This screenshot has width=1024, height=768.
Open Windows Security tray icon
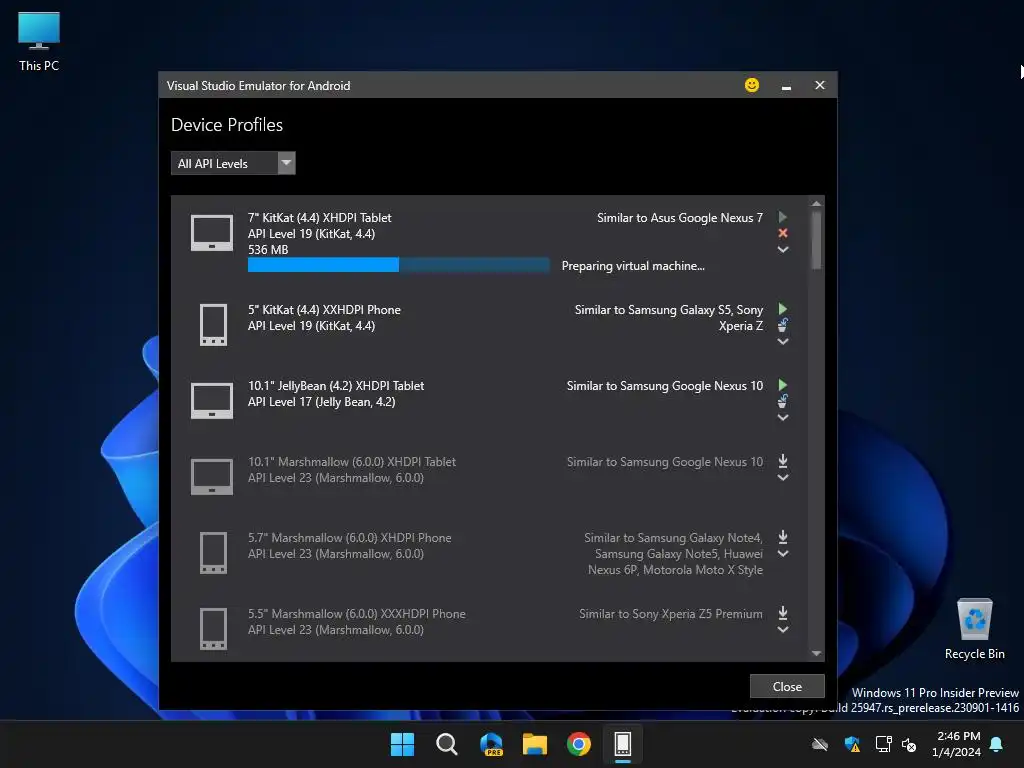point(852,744)
